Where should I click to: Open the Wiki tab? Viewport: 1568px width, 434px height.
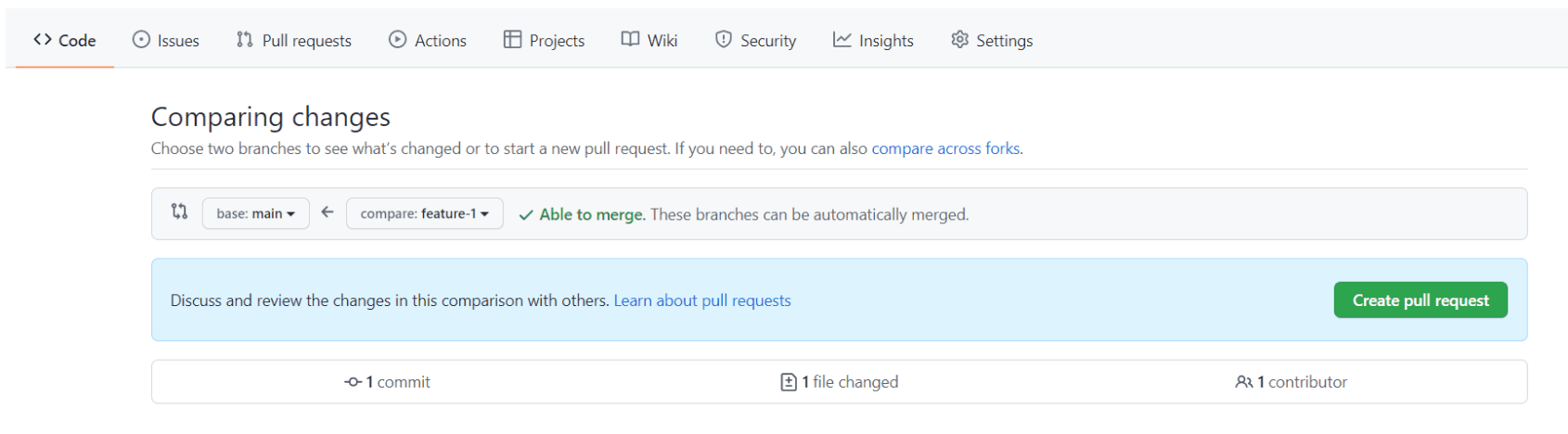(x=649, y=40)
